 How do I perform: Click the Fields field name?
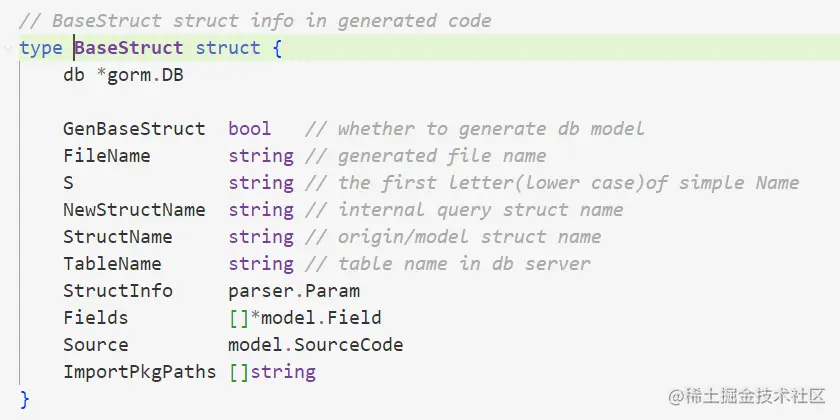(x=95, y=318)
